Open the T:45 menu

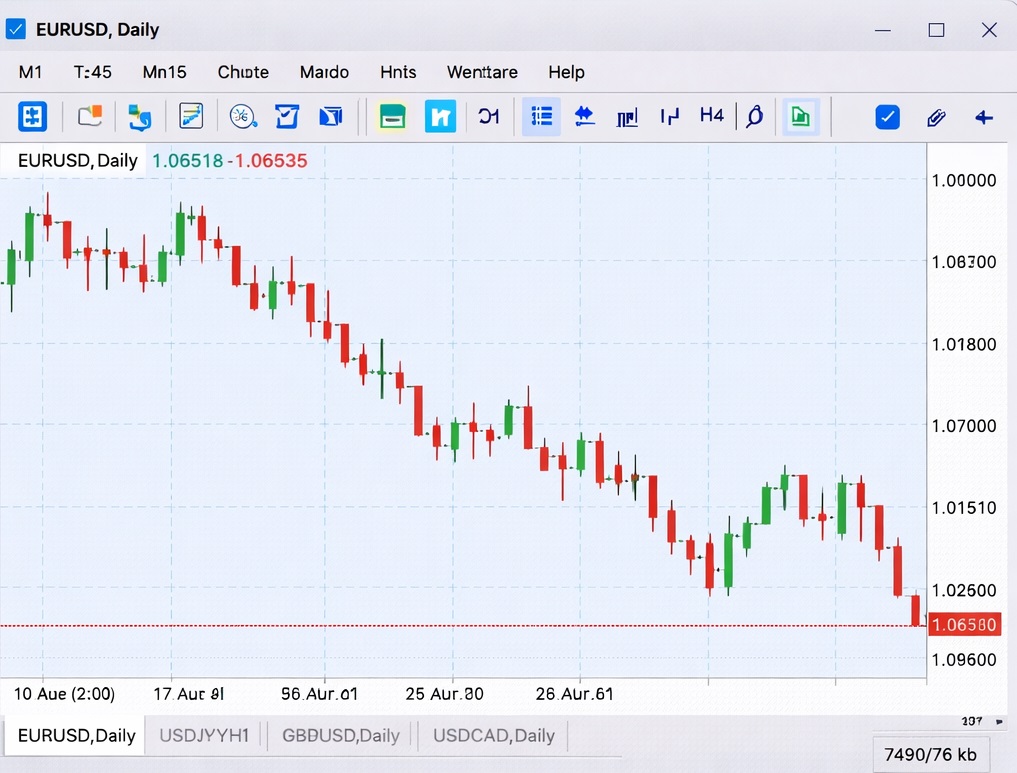point(92,72)
